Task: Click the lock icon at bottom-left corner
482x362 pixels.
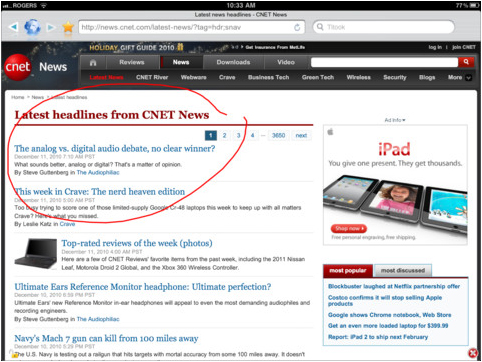Action: (14, 354)
